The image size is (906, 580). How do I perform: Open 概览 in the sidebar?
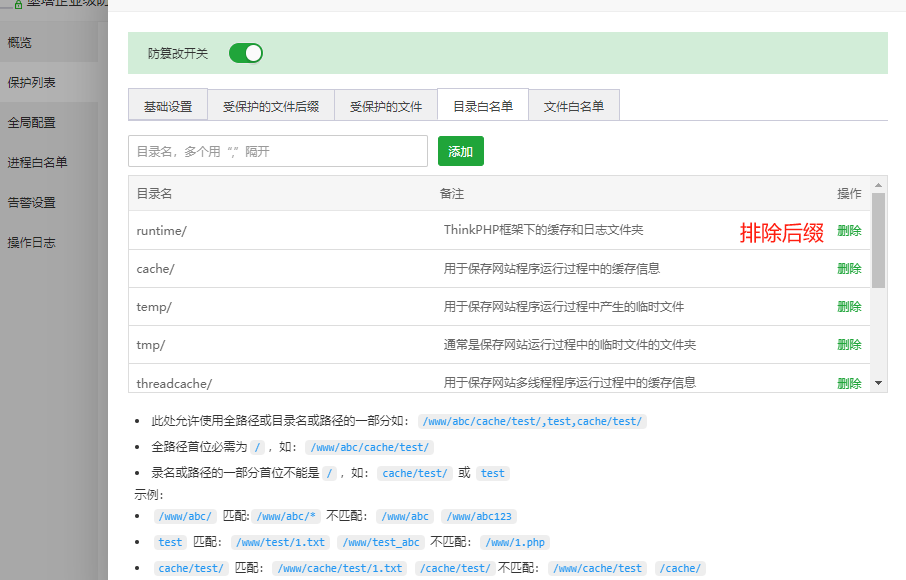click(49, 42)
